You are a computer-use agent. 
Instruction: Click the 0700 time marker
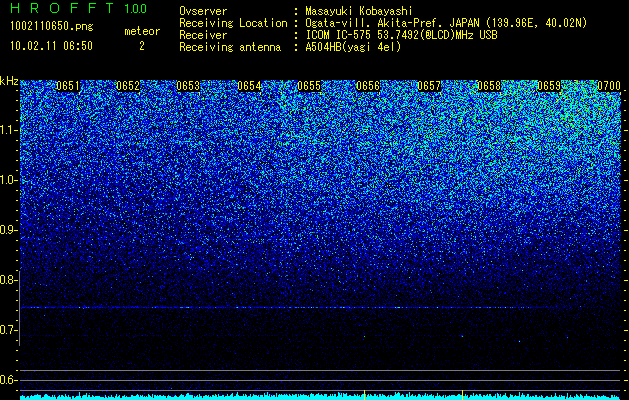click(x=609, y=86)
